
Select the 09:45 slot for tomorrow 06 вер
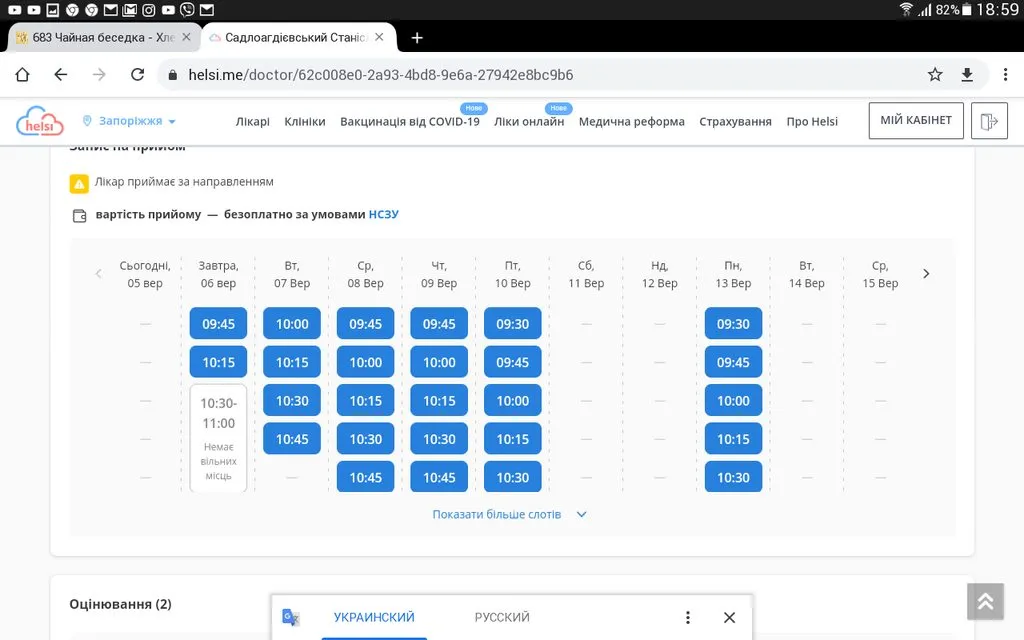point(218,324)
